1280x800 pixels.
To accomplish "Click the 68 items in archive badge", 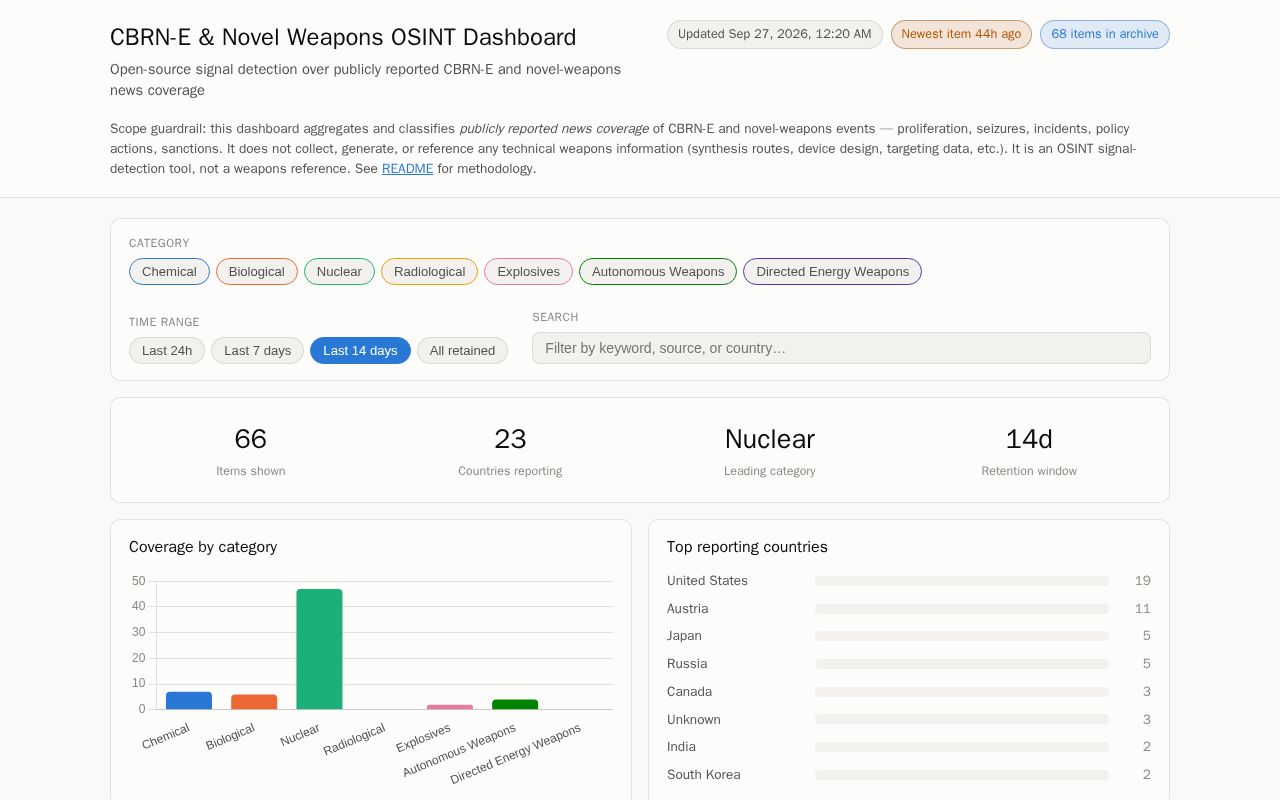I will [x=1105, y=34].
